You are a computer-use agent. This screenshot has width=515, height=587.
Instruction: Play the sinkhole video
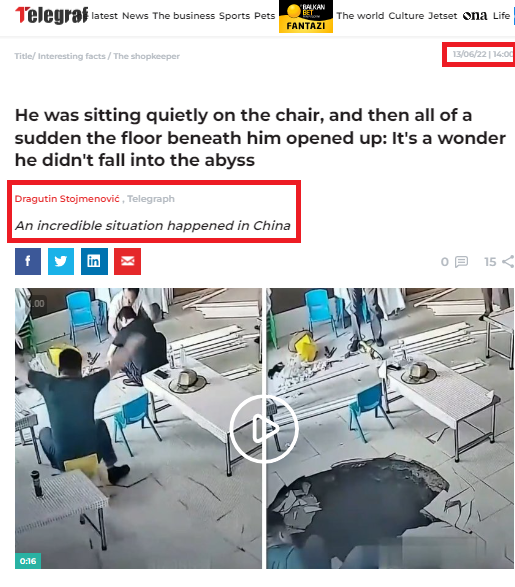[x=264, y=429]
